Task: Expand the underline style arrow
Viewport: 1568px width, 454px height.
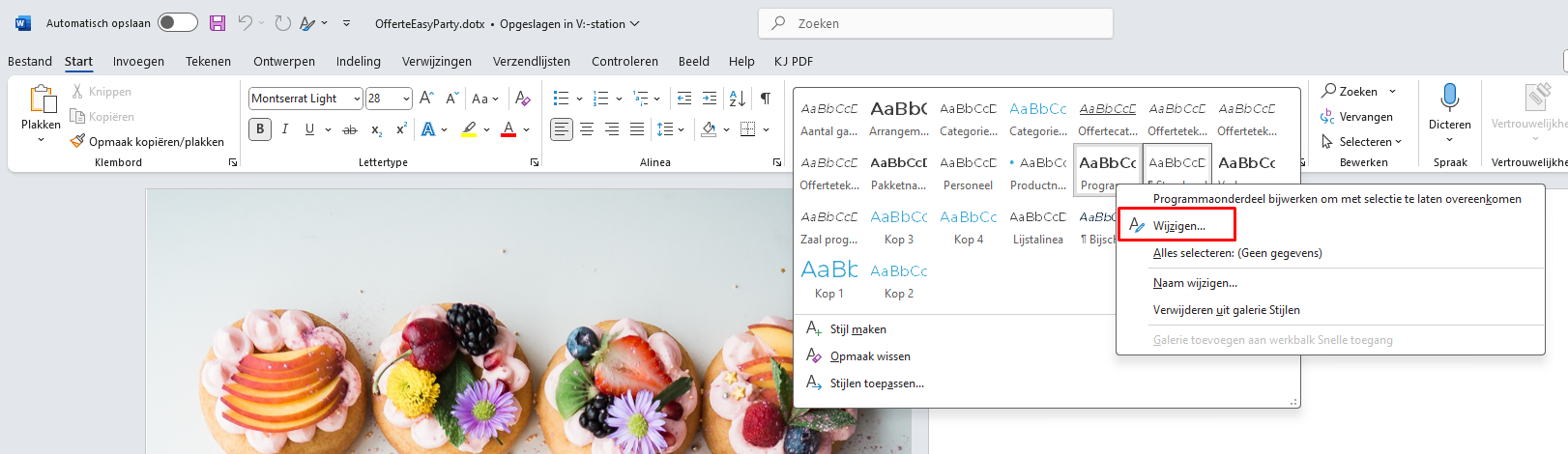Action: pyautogui.click(x=329, y=129)
